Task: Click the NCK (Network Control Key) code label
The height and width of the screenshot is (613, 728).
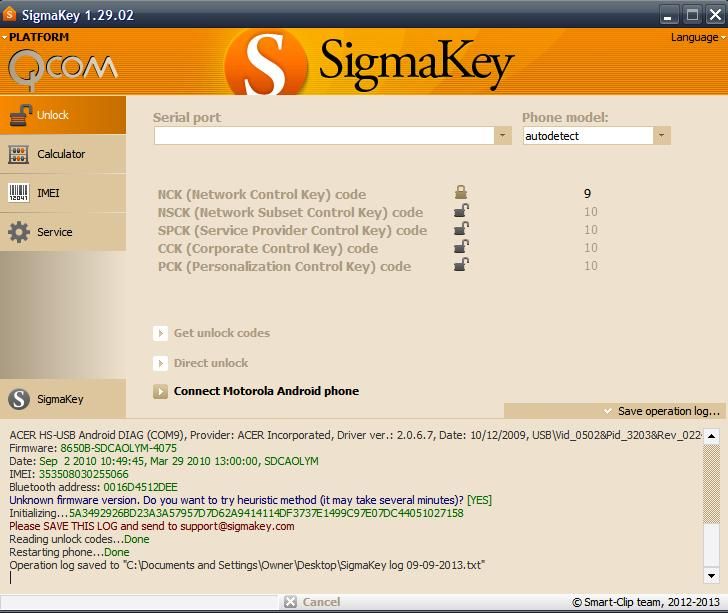Action: pyautogui.click(x=262, y=194)
